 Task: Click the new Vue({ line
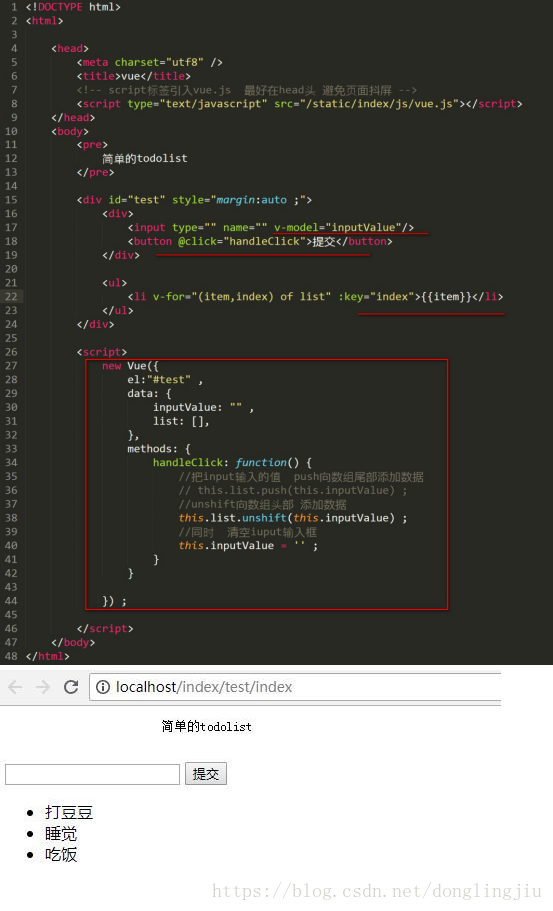tap(130, 365)
